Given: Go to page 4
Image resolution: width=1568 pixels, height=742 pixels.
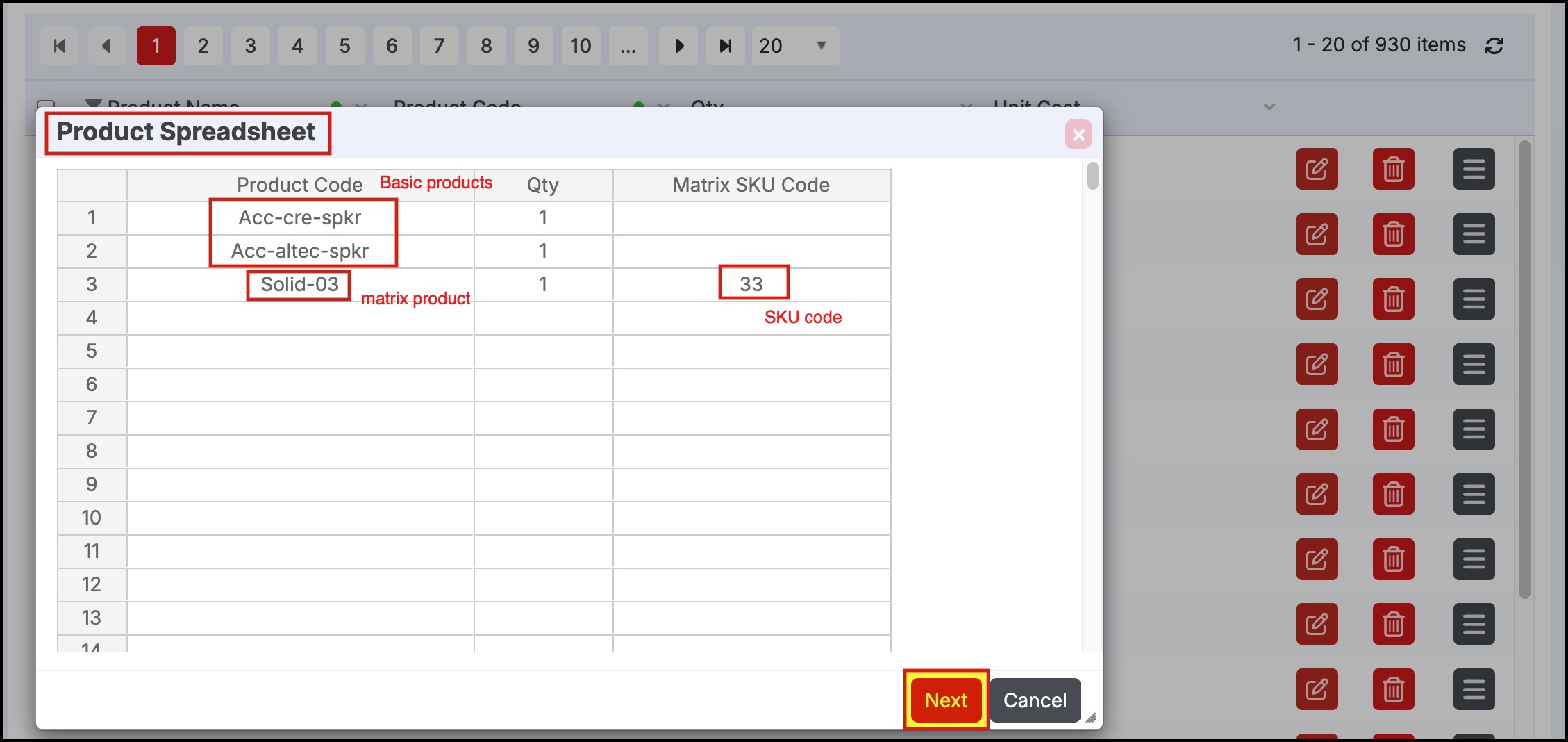Looking at the screenshot, I should tap(297, 46).
